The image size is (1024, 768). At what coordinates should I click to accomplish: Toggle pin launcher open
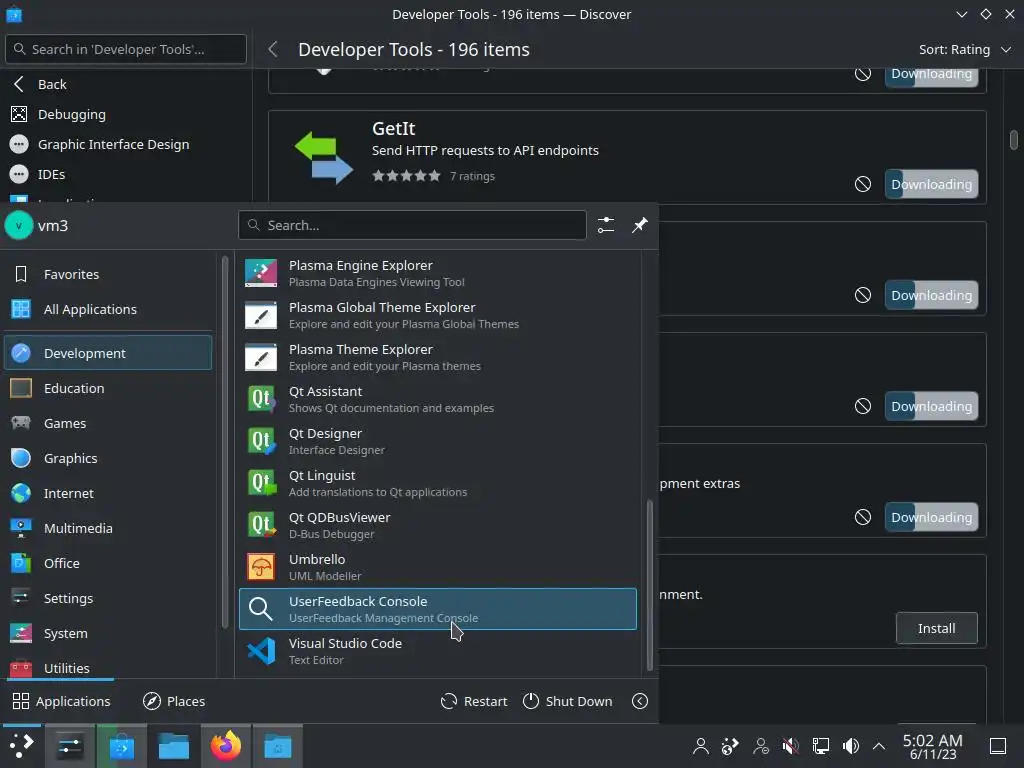(639, 225)
